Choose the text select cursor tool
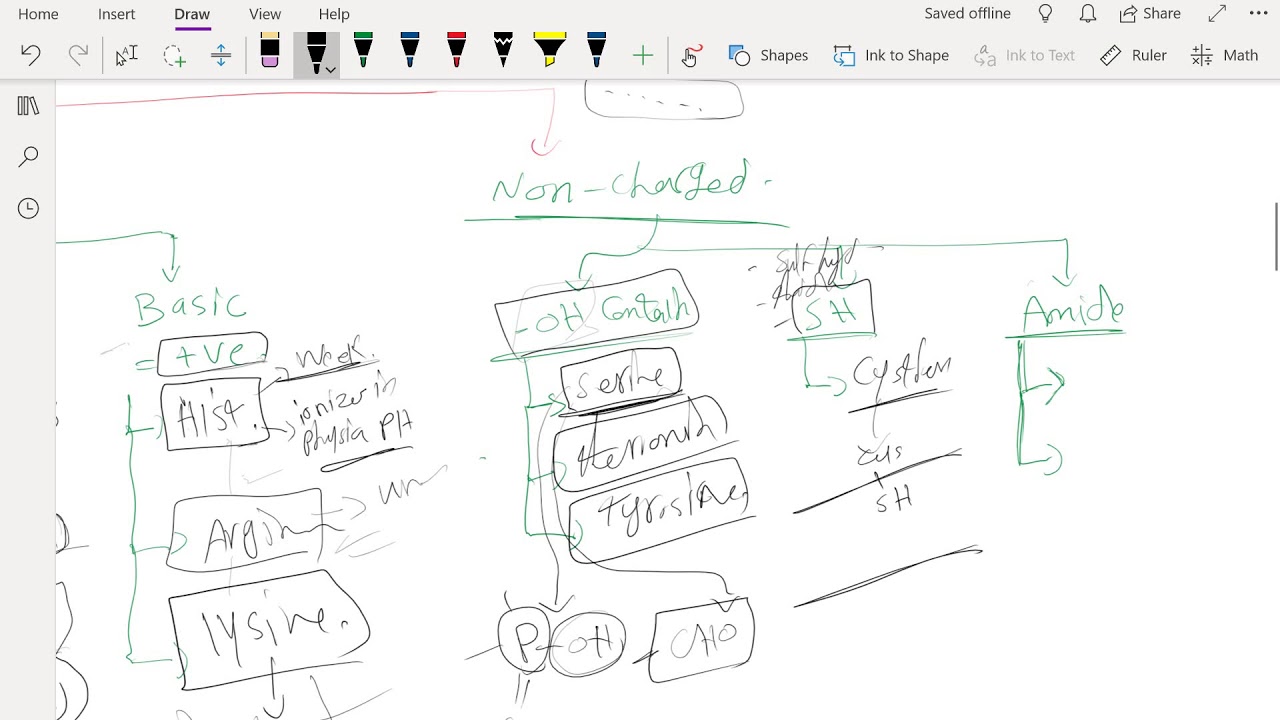Image resolution: width=1280 pixels, height=720 pixels. 126,55
